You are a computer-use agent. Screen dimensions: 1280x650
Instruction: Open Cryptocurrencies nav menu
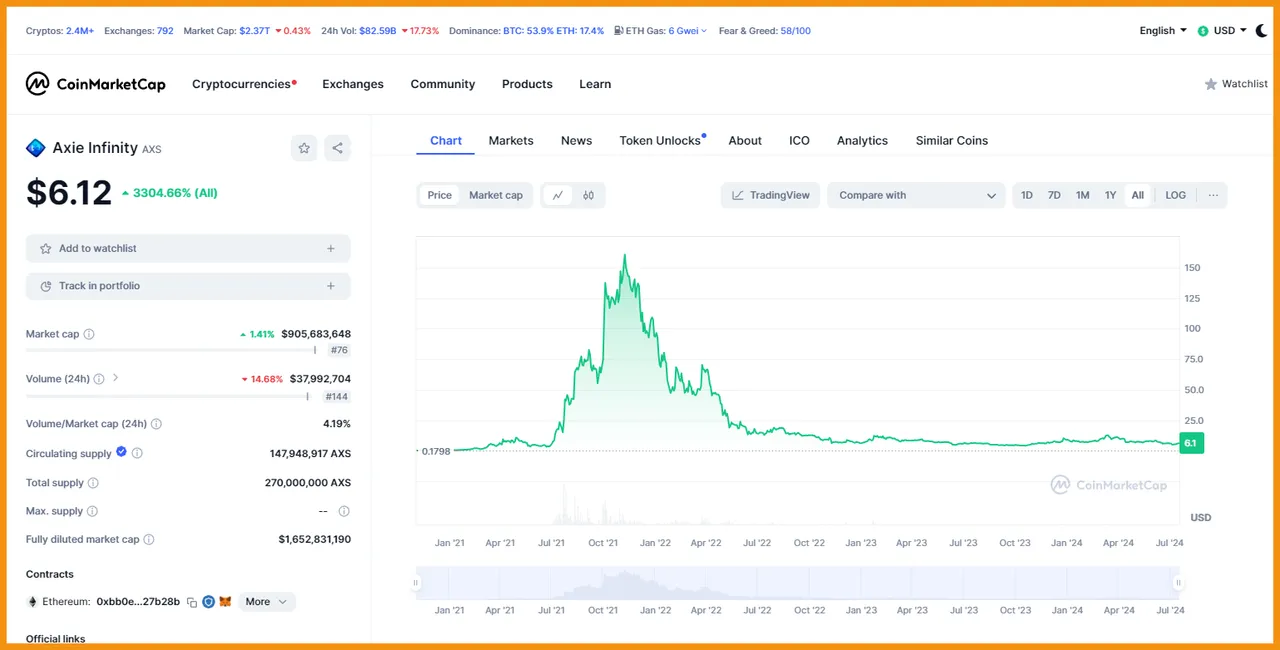pos(244,84)
